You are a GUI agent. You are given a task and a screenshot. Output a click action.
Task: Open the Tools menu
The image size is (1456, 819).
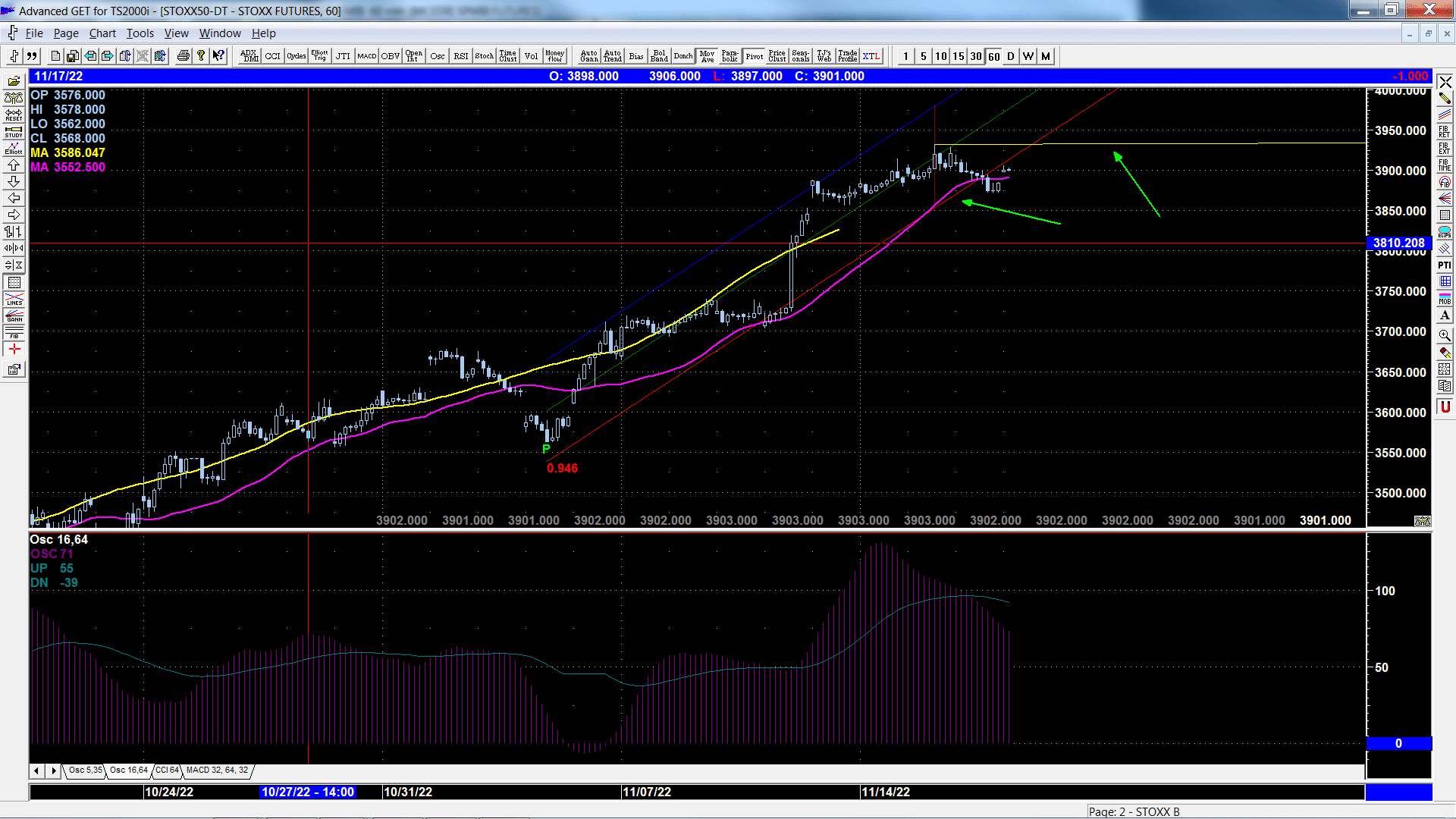[140, 33]
